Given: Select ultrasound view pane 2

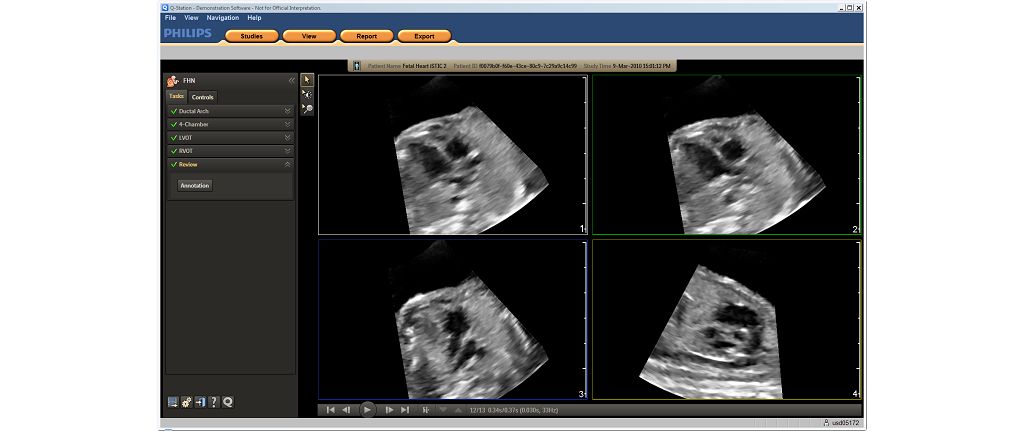Looking at the screenshot, I should point(727,155).
